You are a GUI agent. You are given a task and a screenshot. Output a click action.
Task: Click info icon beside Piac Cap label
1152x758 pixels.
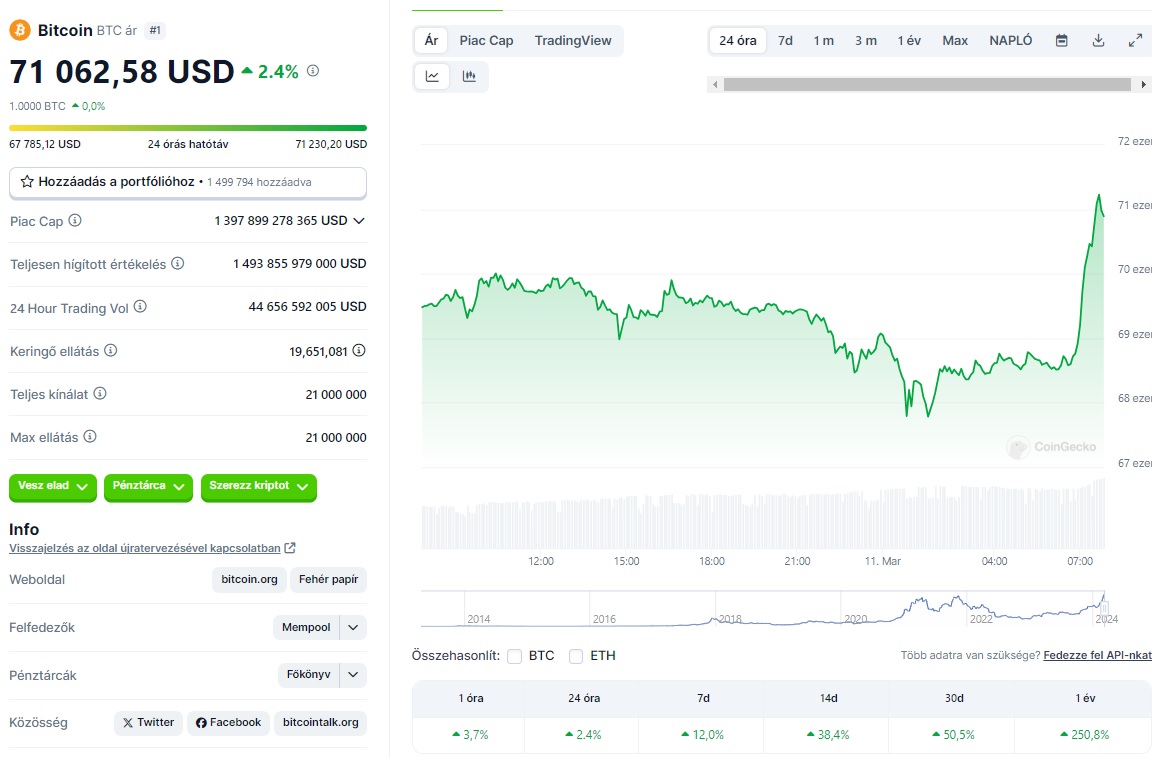click(x=75, y=220)
